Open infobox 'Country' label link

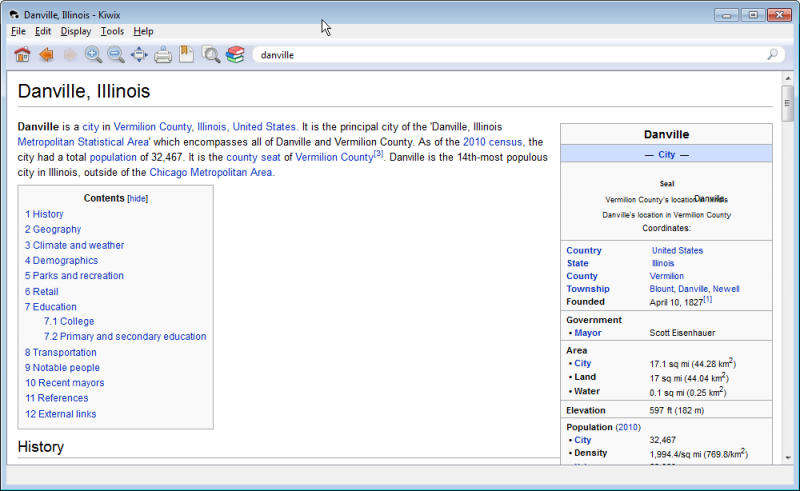pos(584,251)
